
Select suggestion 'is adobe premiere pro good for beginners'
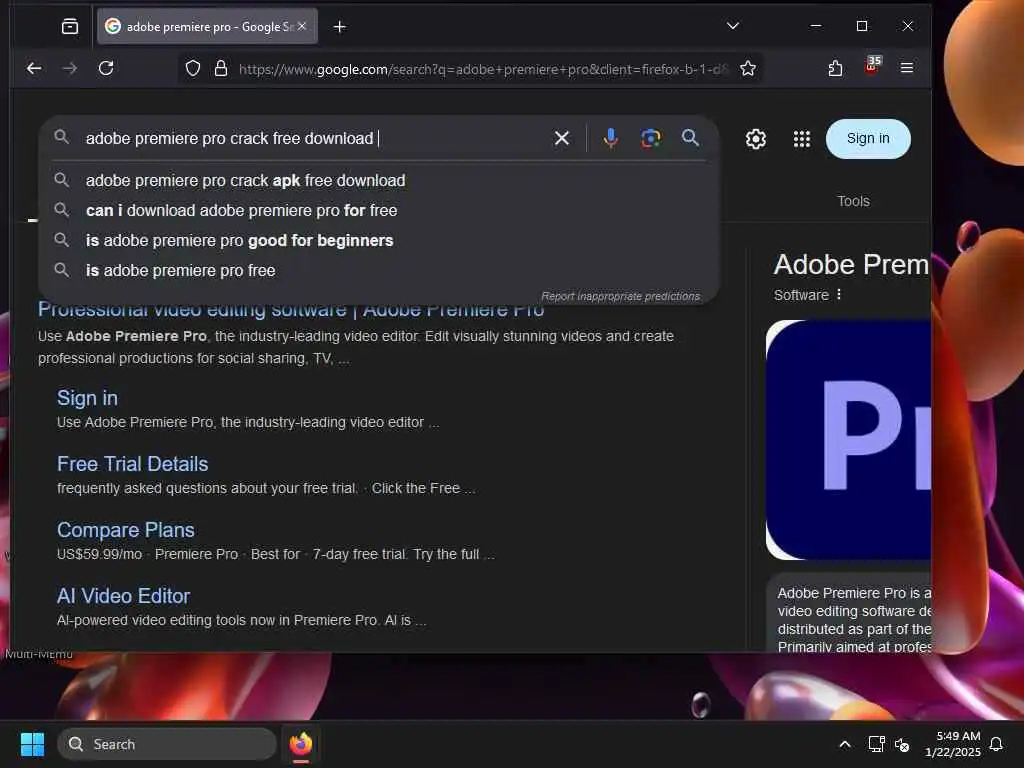pyautogui.click(x=379, y=240)
